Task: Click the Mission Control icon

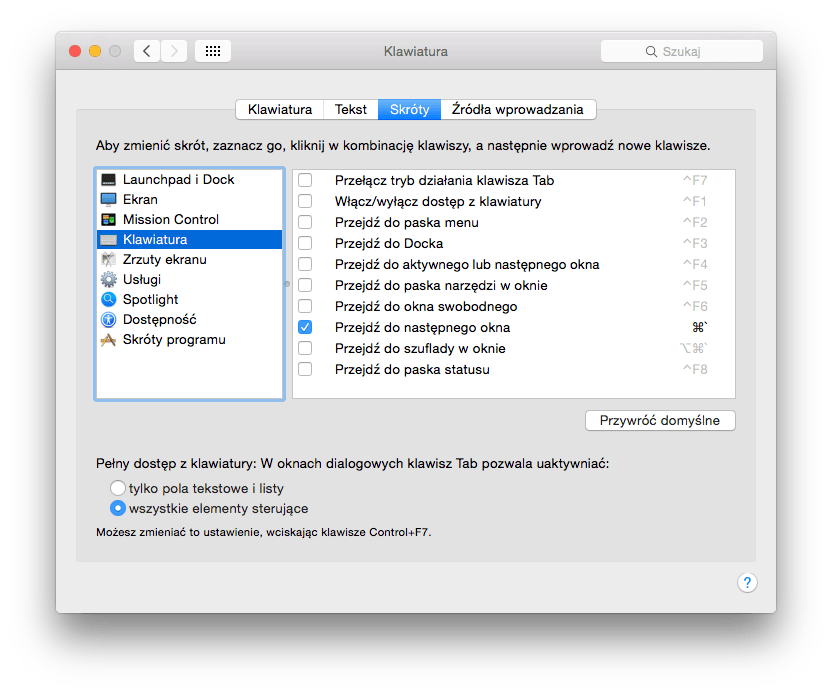Action: pyautogui.click(x=108, y=220)
